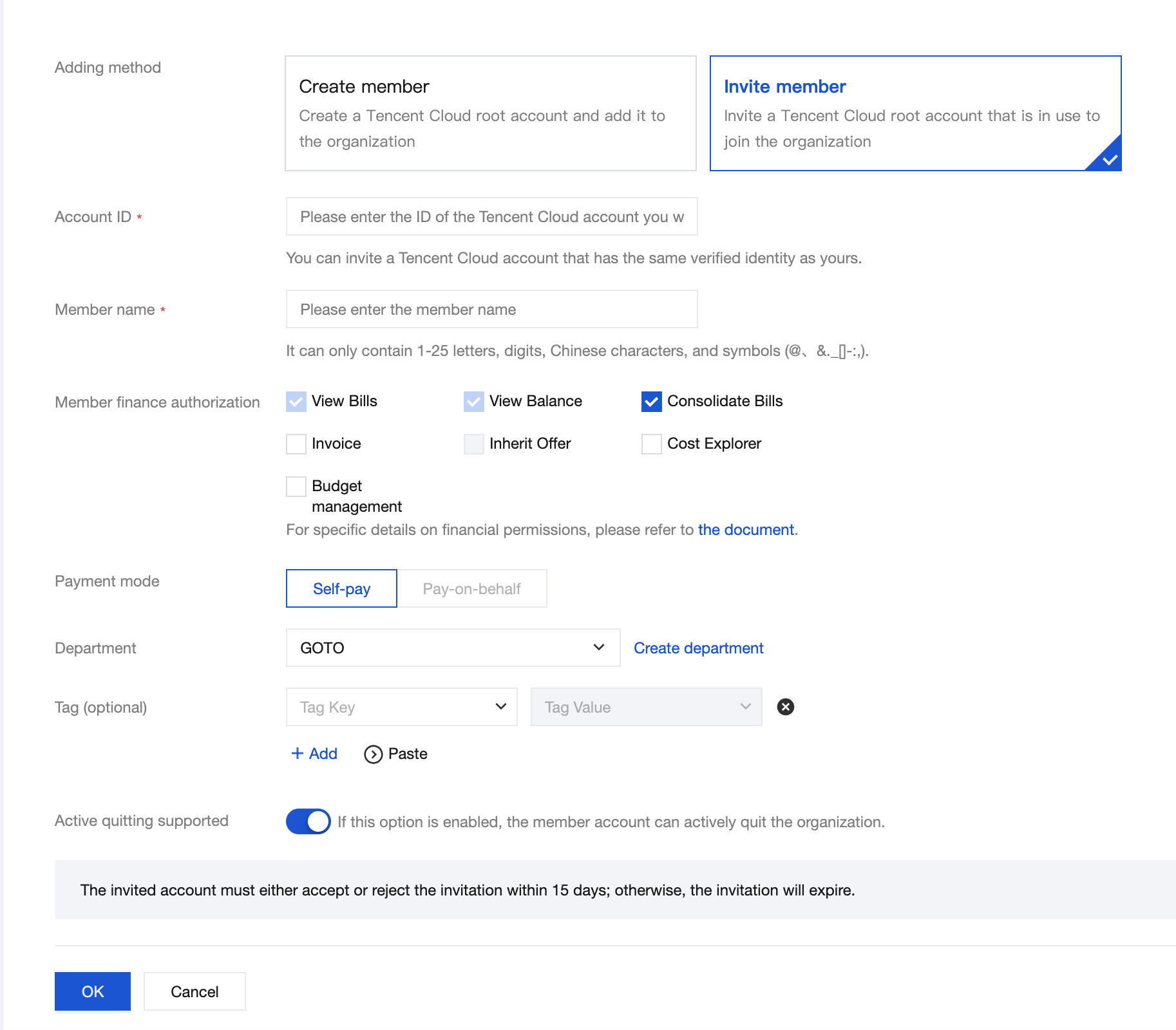Tick the Invoice checkbox
The width and height of the screenshot is (1176, 1030).
[x=296, y=444]
